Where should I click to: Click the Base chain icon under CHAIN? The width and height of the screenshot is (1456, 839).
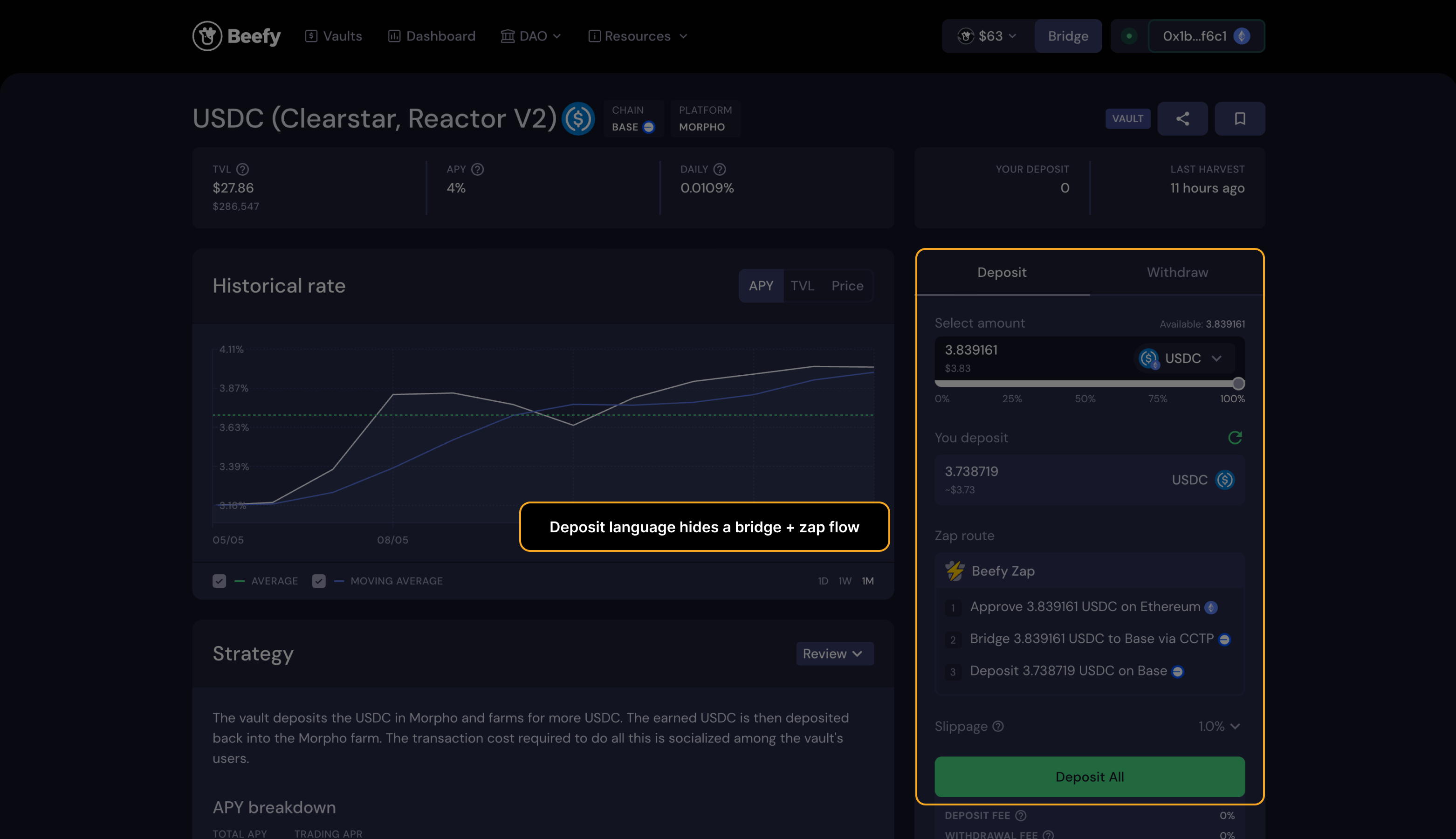pyautogui.click(x=648, y=127)
